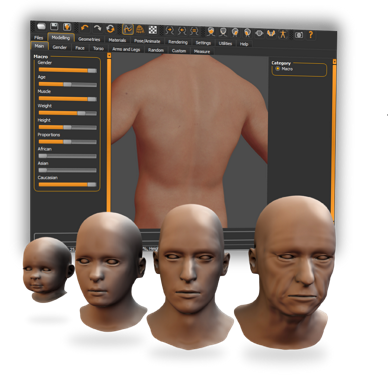Viewport: 388px width, 376px height.
Task: Switch to the Materials tab
Action: point(117,40)
